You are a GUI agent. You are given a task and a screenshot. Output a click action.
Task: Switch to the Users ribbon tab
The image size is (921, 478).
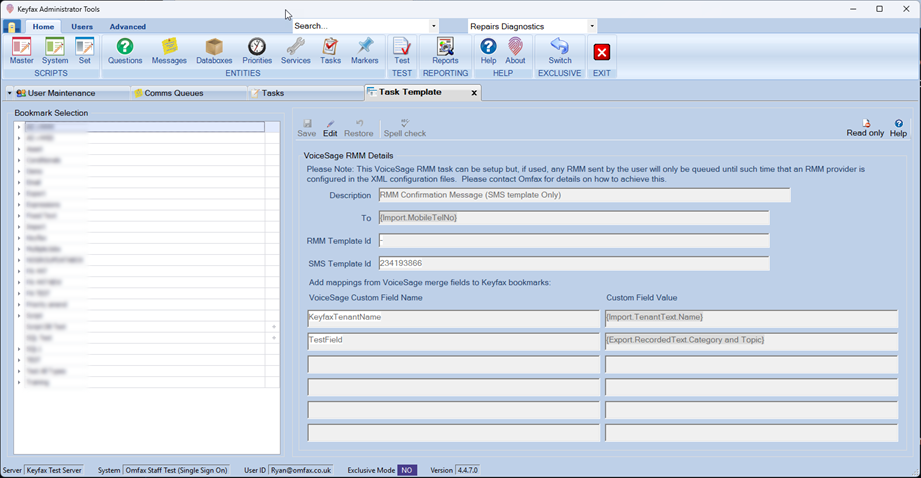point(82,27)
